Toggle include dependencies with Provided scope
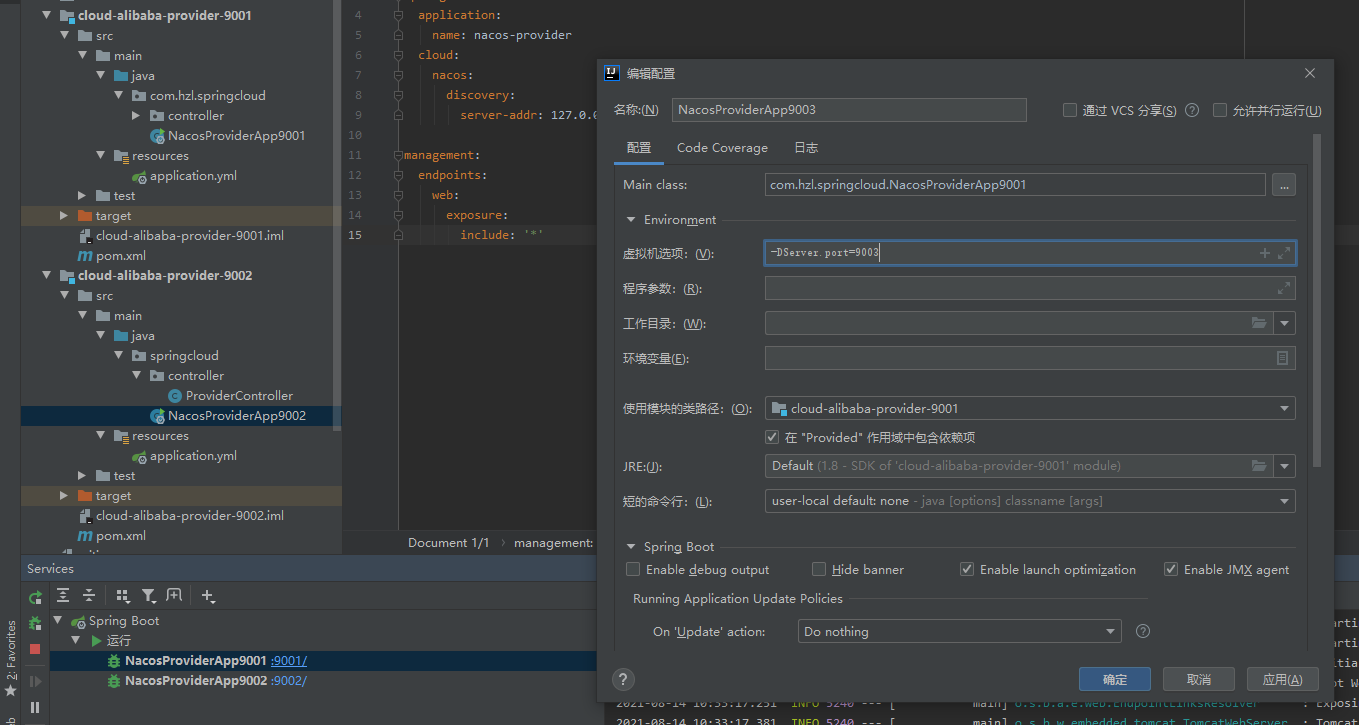The height and width of the screenshot is (725, 1359). [x=772, y=437]
